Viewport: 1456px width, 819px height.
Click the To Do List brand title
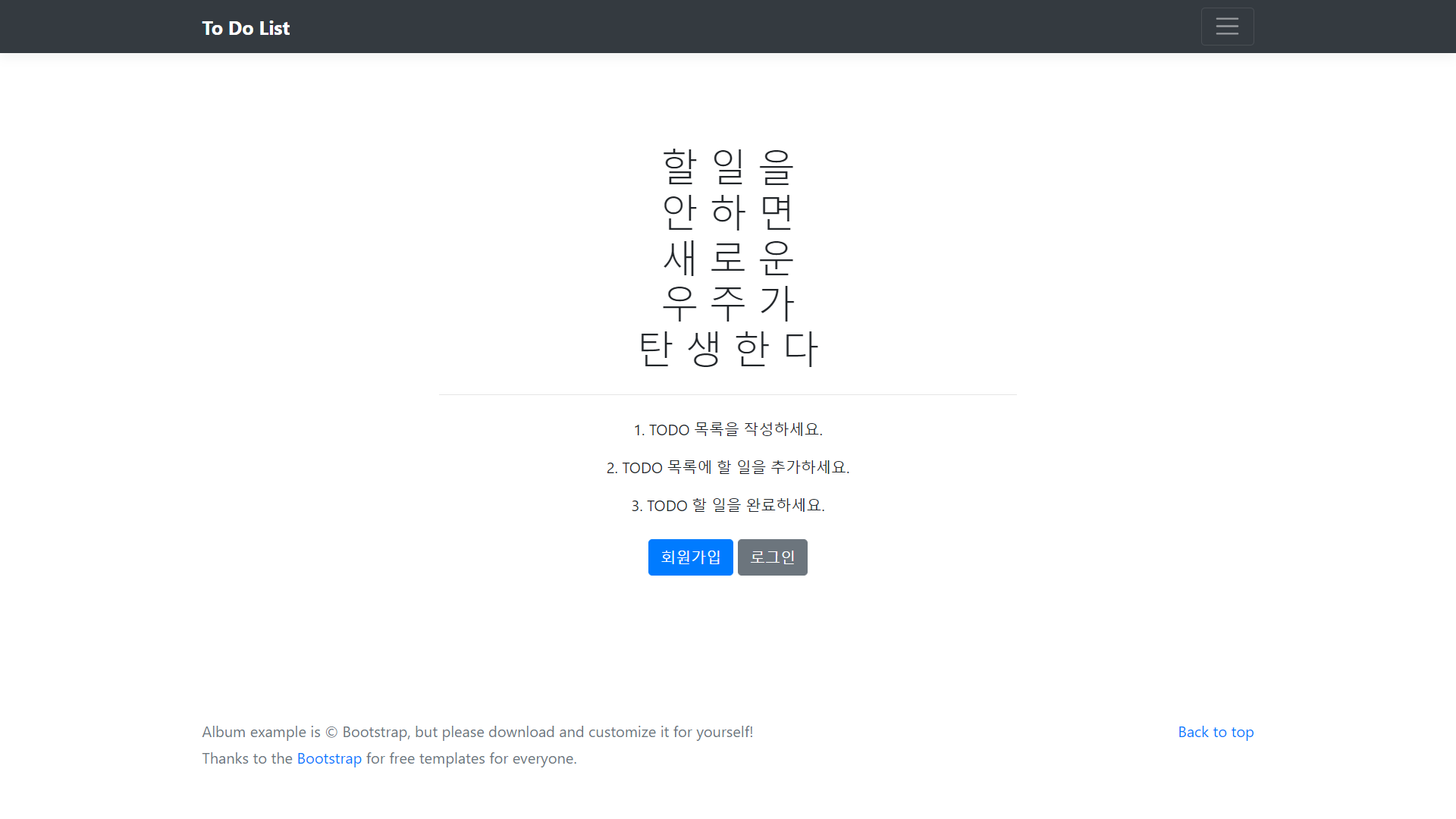(246, 28)
